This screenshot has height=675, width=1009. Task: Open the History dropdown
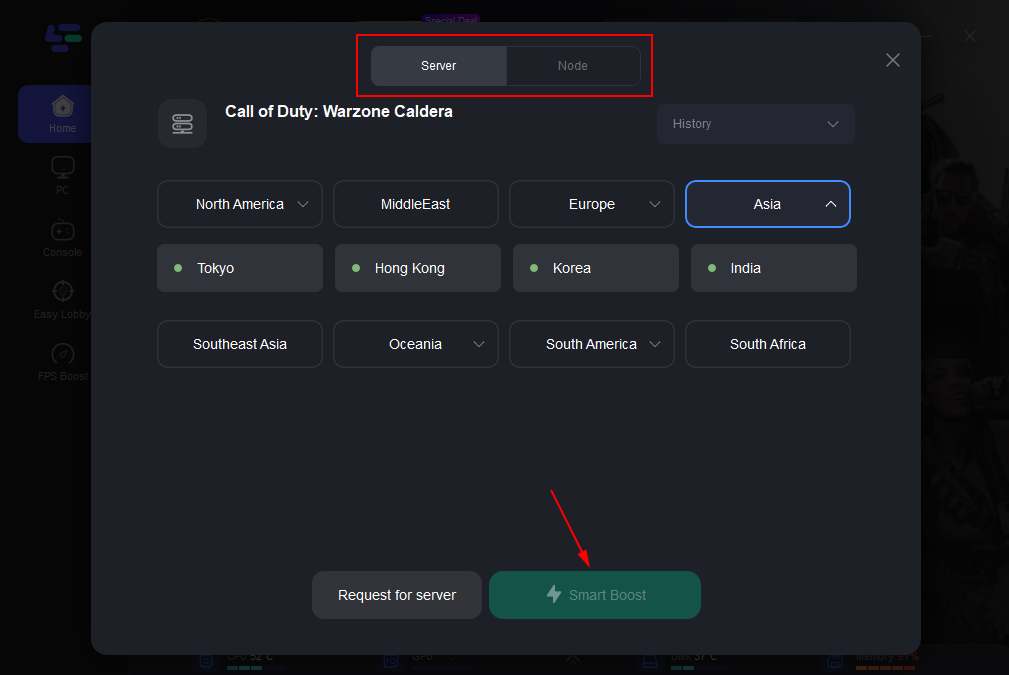tap(755, 124)
